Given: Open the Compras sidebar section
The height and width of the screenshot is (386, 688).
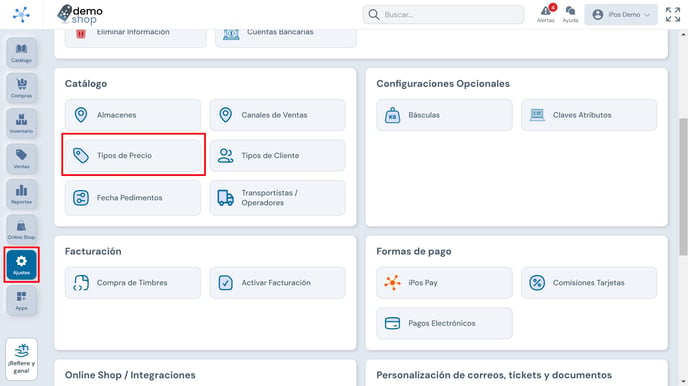Looking at the screenshot, I should click(22, 88).
